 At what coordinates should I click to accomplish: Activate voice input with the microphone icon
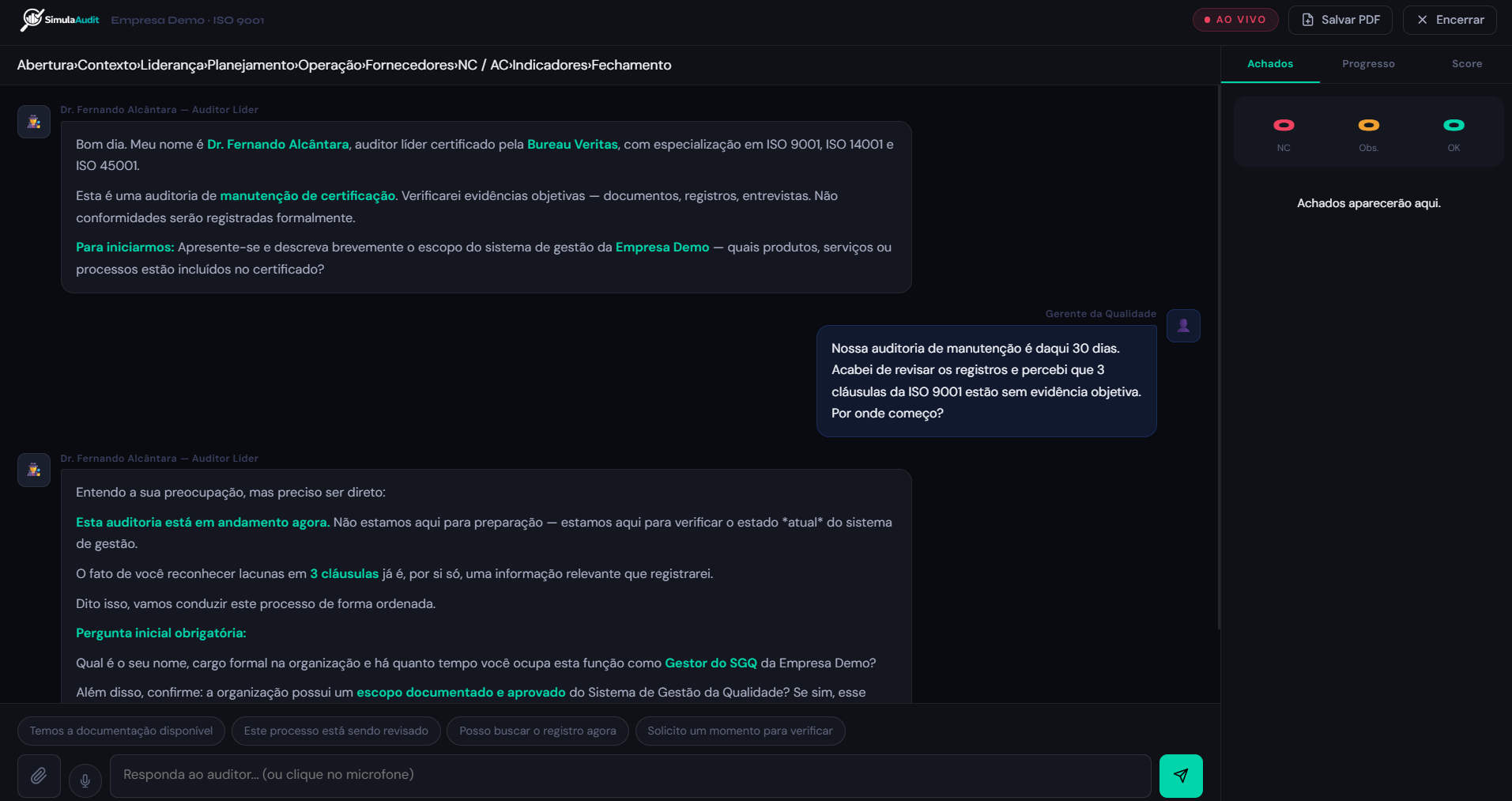[x=85, y=780]
